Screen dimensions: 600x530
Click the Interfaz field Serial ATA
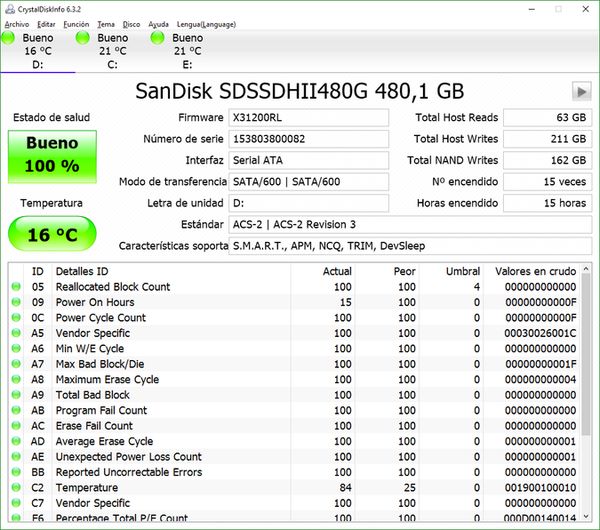(x=309, y=160)
